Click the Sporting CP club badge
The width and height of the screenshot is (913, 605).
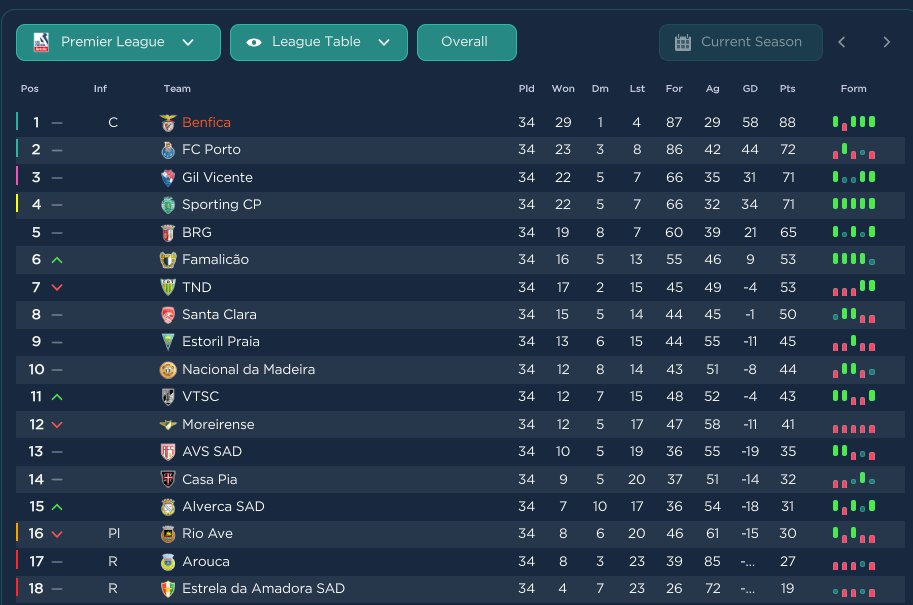point(168,205)
